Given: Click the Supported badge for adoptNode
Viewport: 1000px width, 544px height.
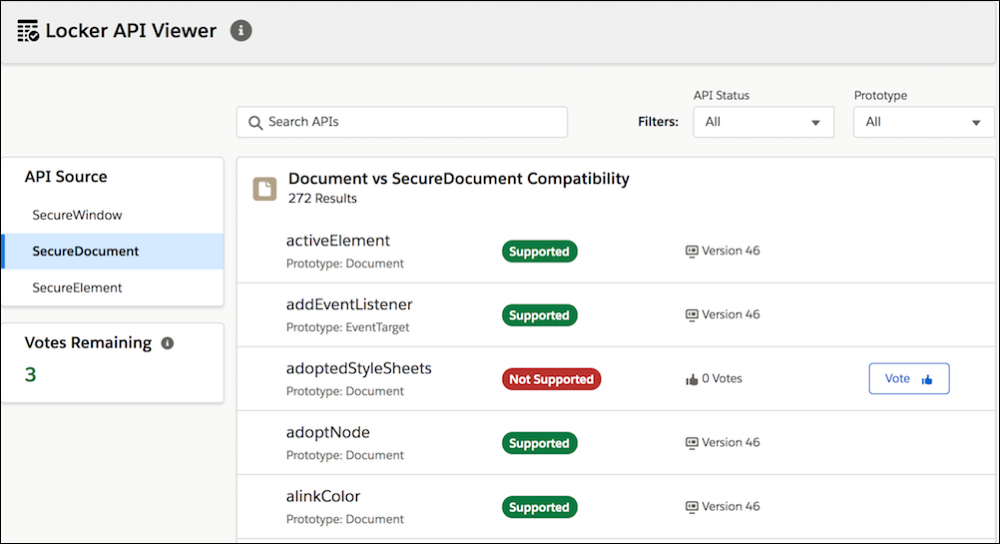Looking at the screenshot, I should 540,443.
